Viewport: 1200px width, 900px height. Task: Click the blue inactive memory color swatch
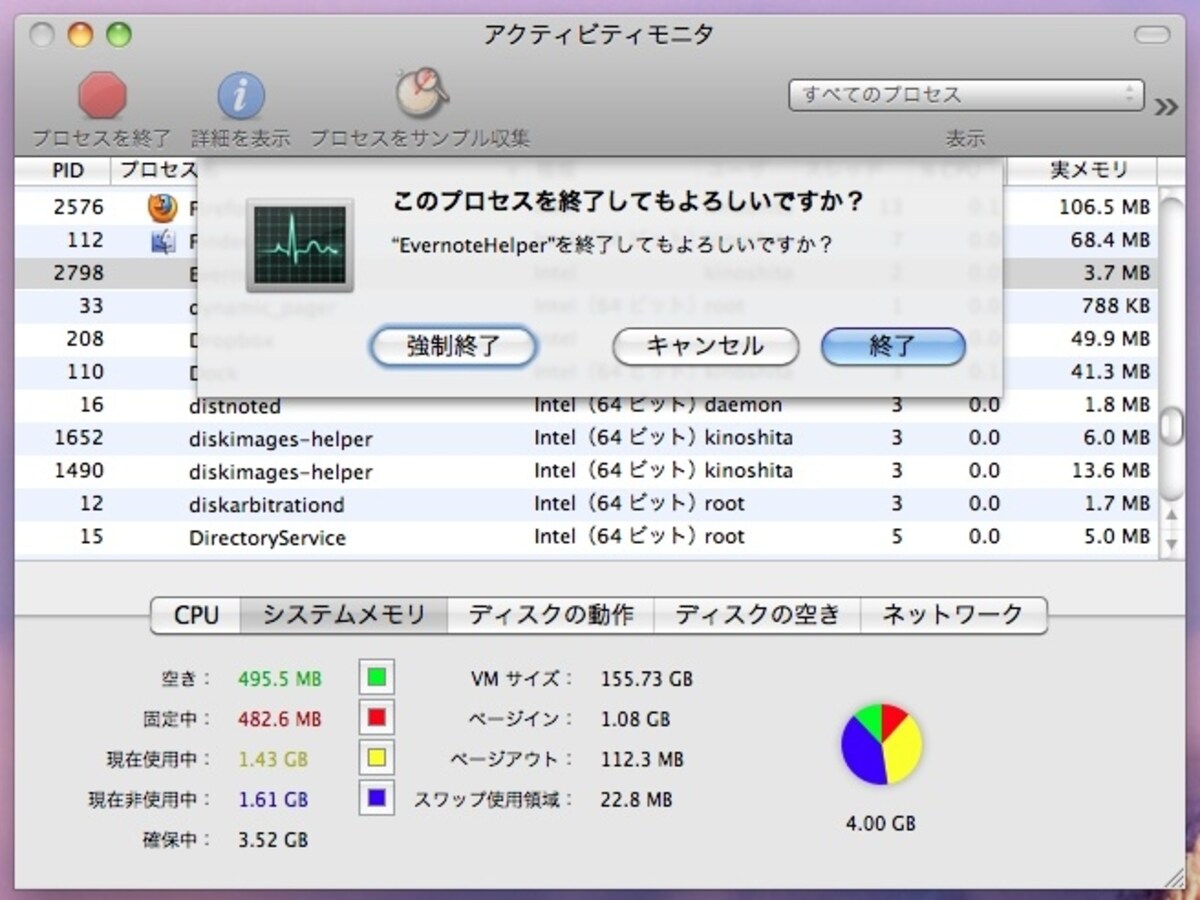(377, 798)
